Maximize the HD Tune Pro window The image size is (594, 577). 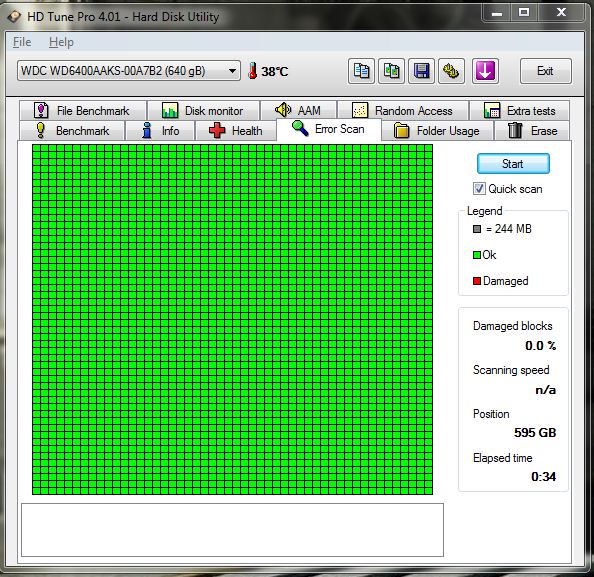(524, 14)
